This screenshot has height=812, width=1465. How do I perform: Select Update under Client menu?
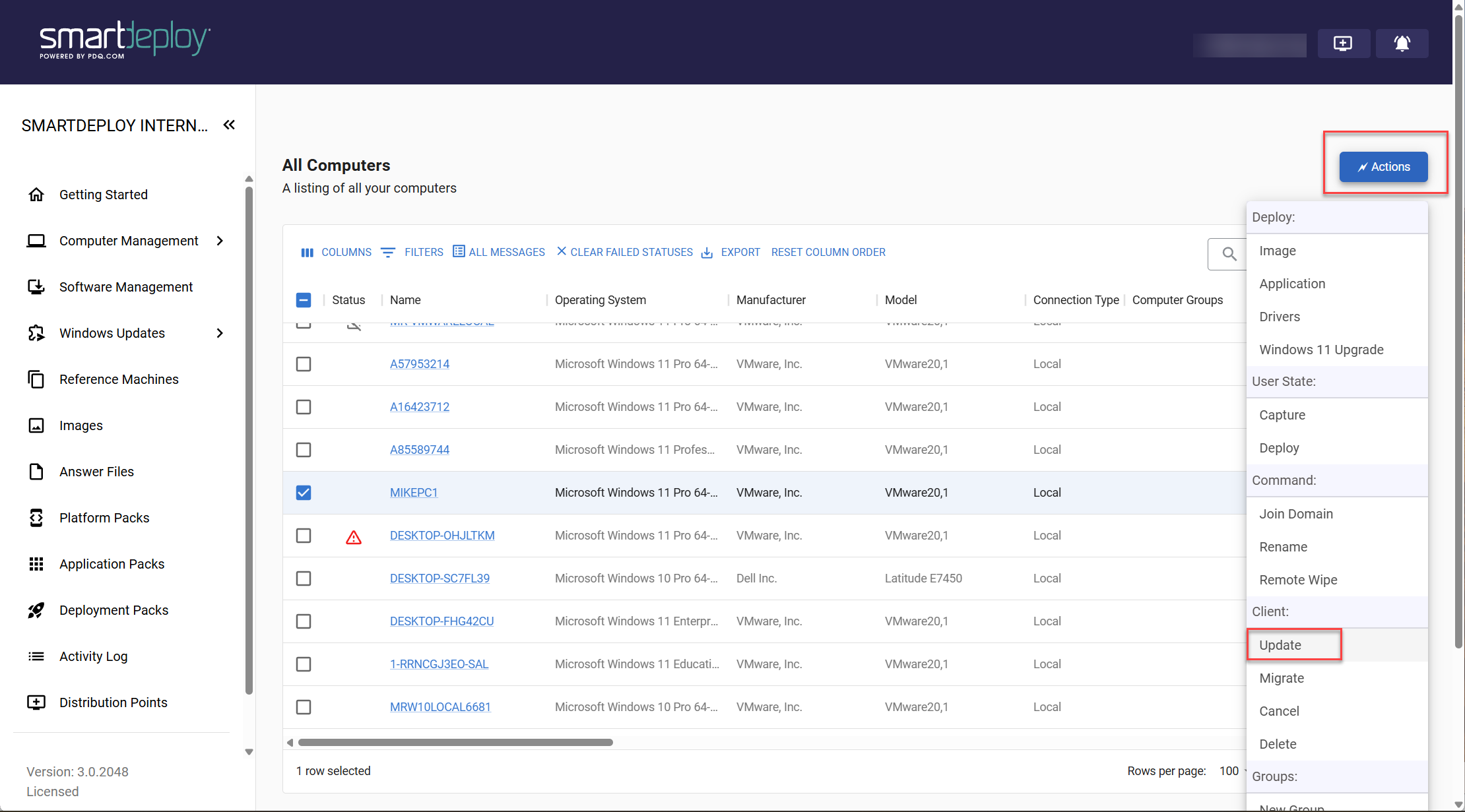click(1280, 645)
